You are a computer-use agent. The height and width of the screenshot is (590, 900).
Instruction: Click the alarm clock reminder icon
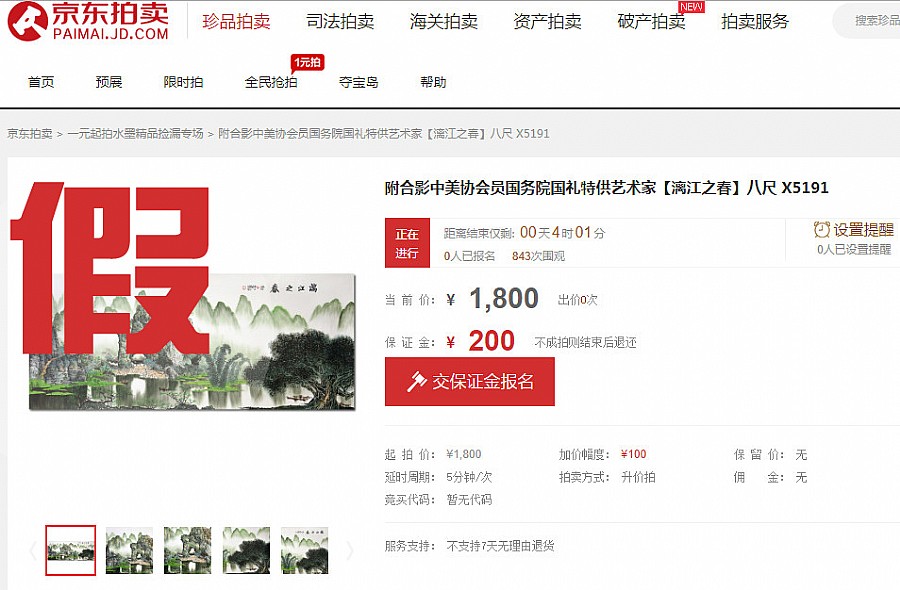[x=821, y=230]
